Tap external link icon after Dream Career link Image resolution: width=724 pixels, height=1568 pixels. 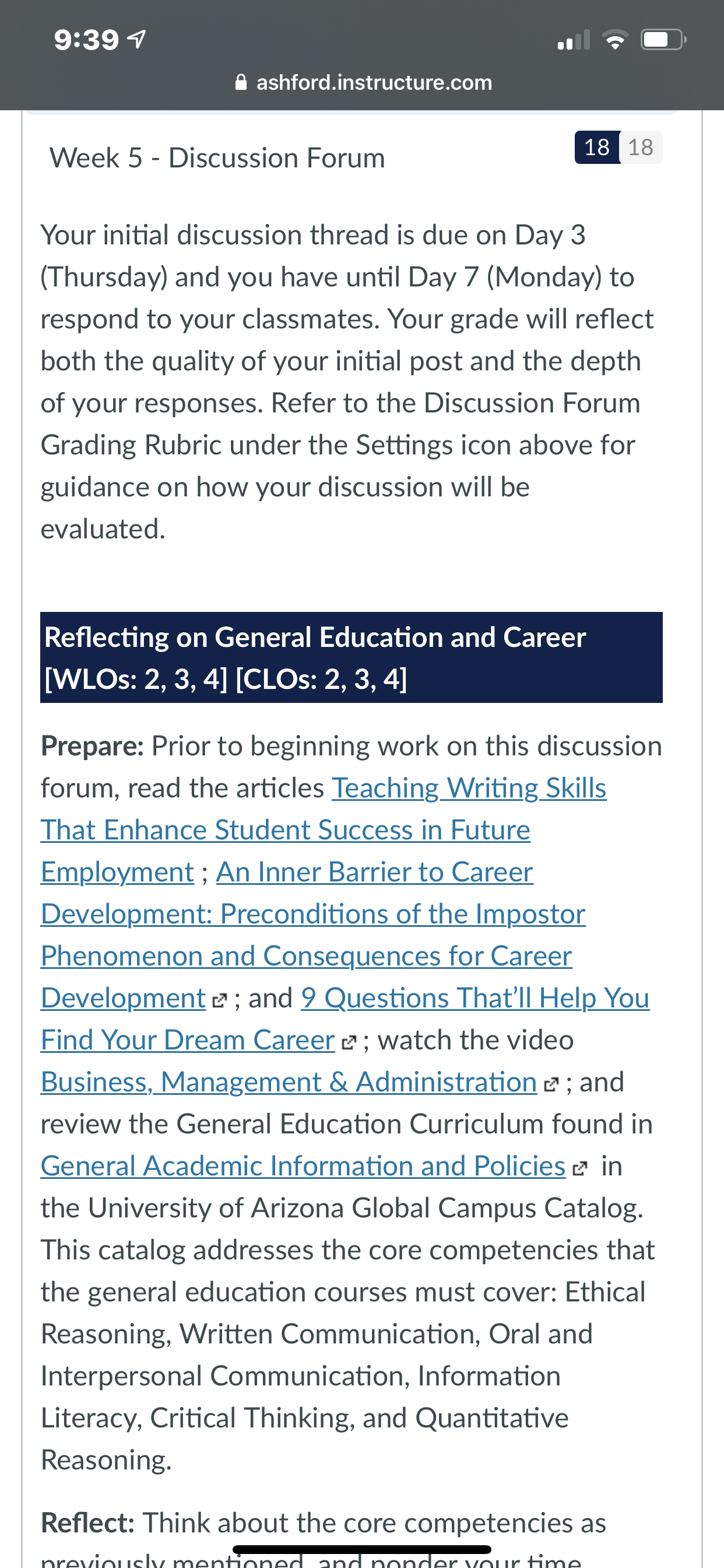(349, 1041)
